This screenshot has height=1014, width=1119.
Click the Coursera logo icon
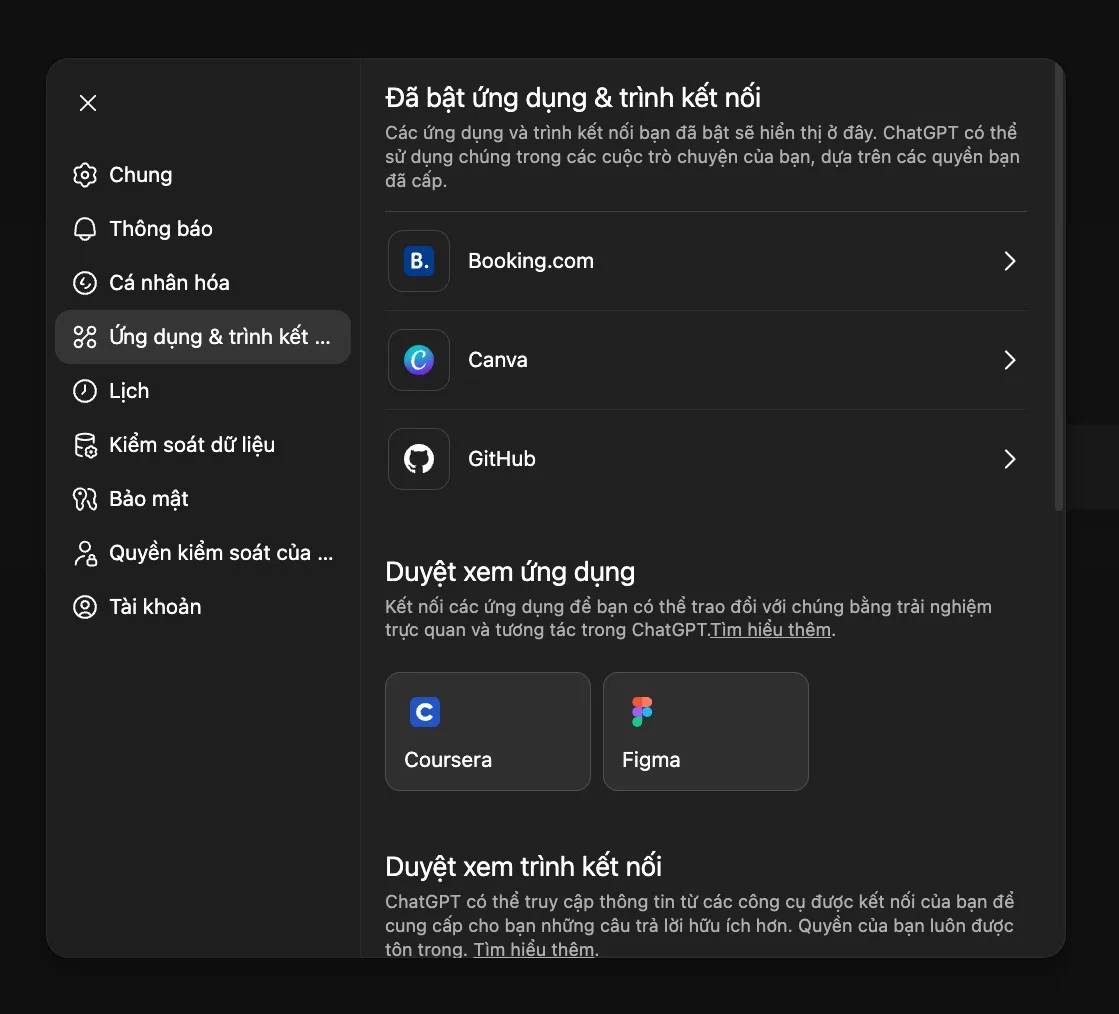[425, 711]
